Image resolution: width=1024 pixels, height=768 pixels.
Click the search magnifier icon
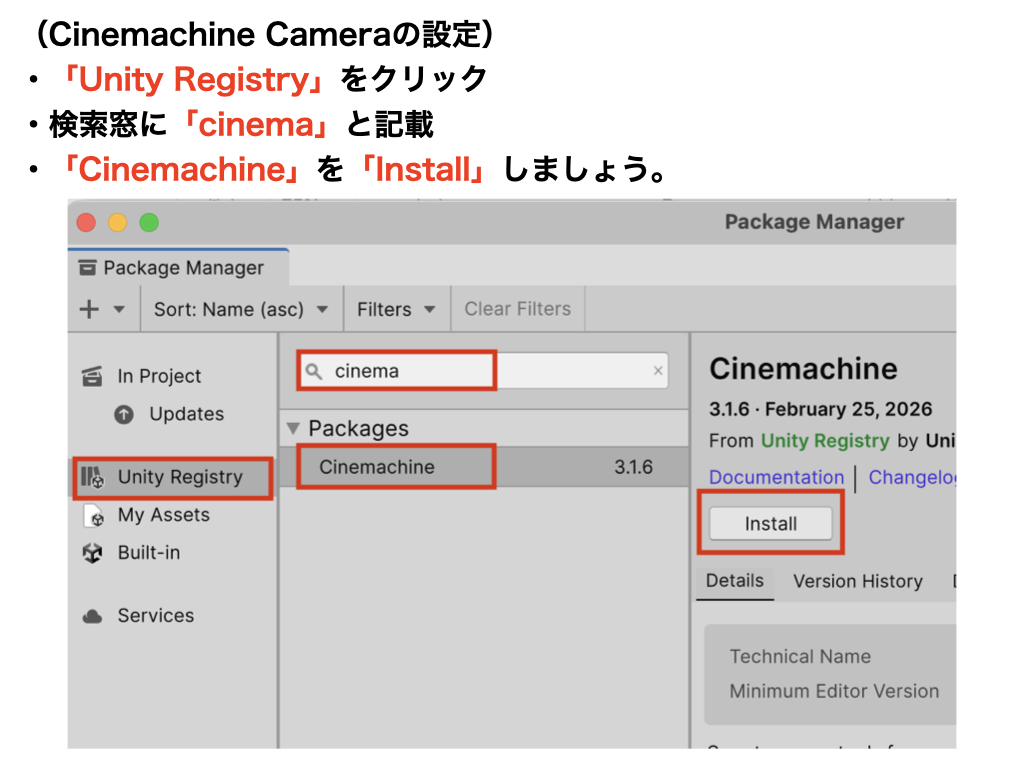(314, 371)
